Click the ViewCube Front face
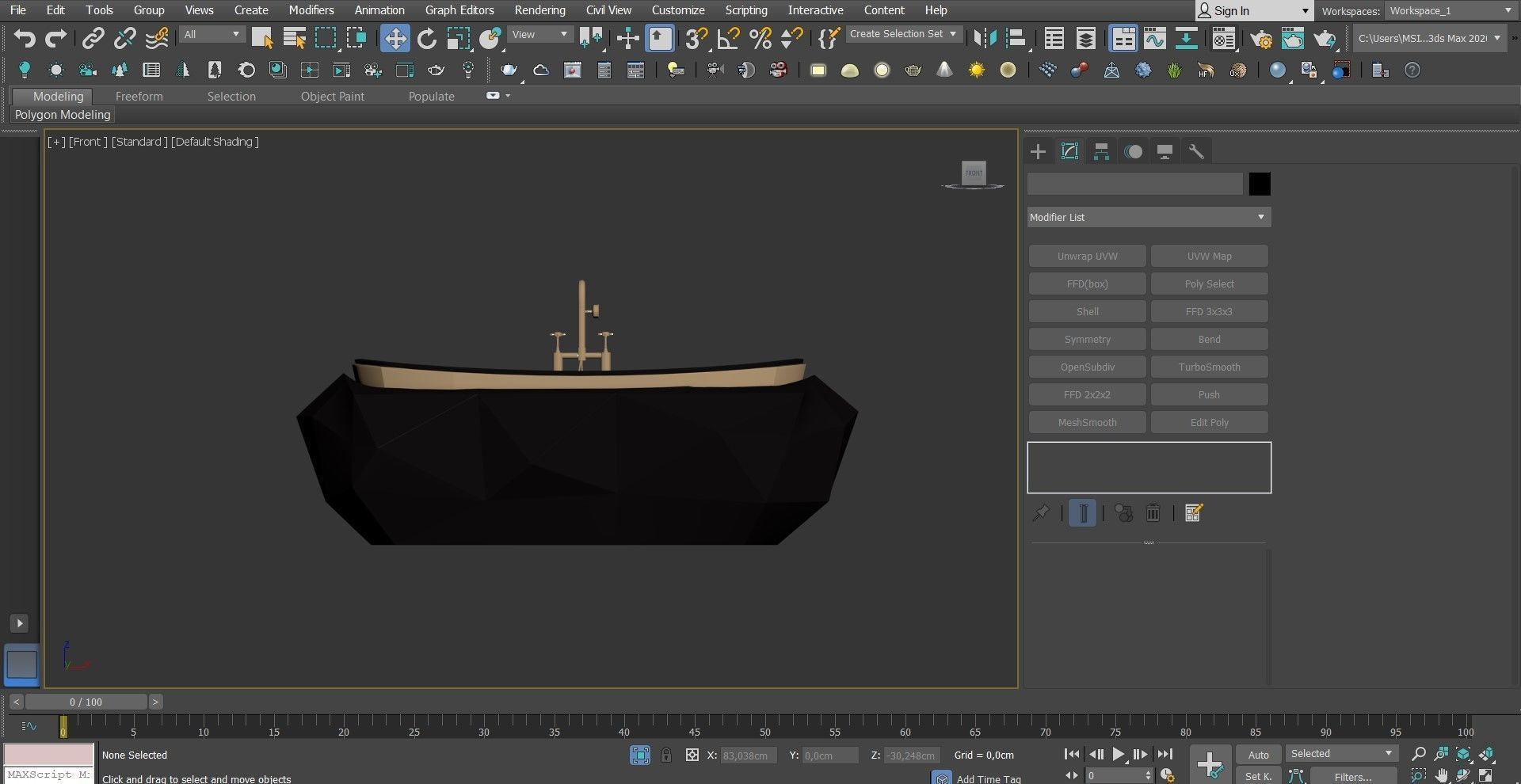 tap(974, 173)
